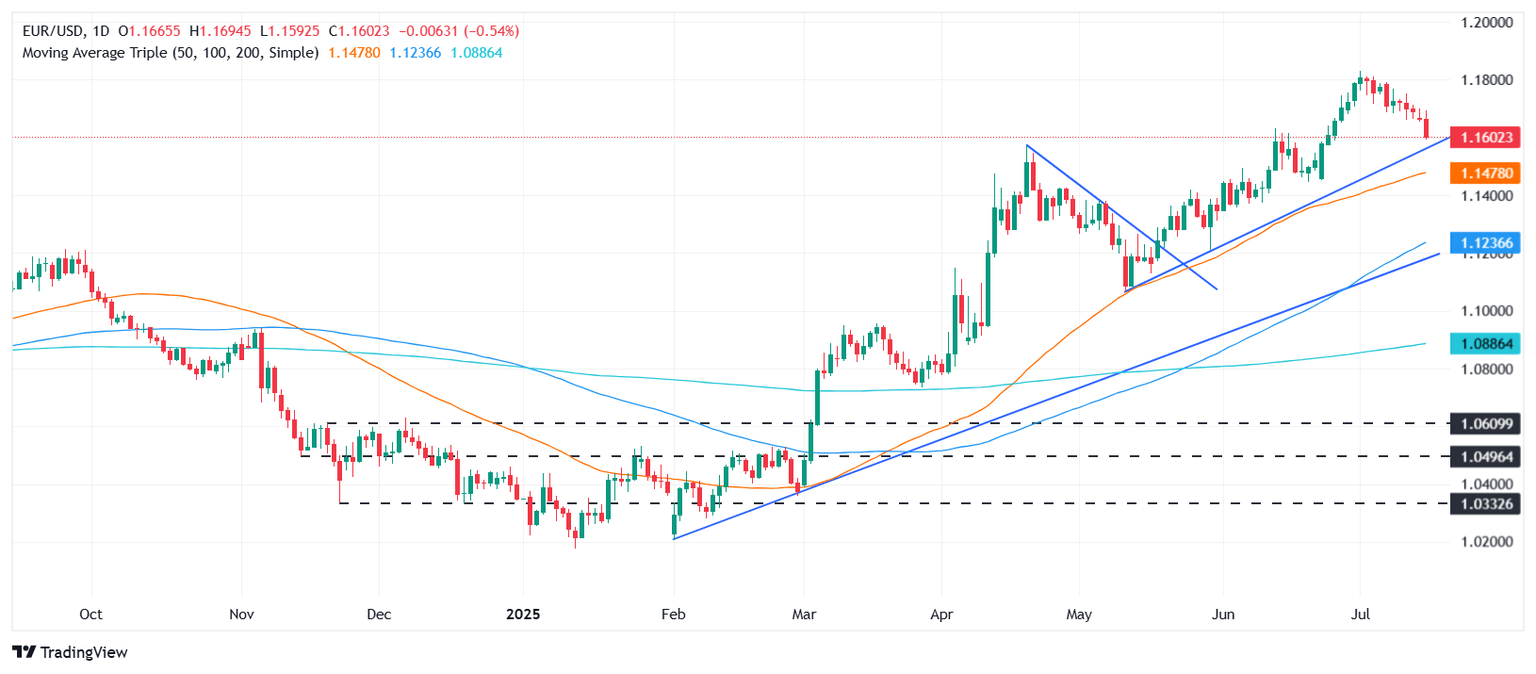Screen dimensions: 1536x674
Task: Click the Moving Average Triple legend label
Action: point(168,52)
